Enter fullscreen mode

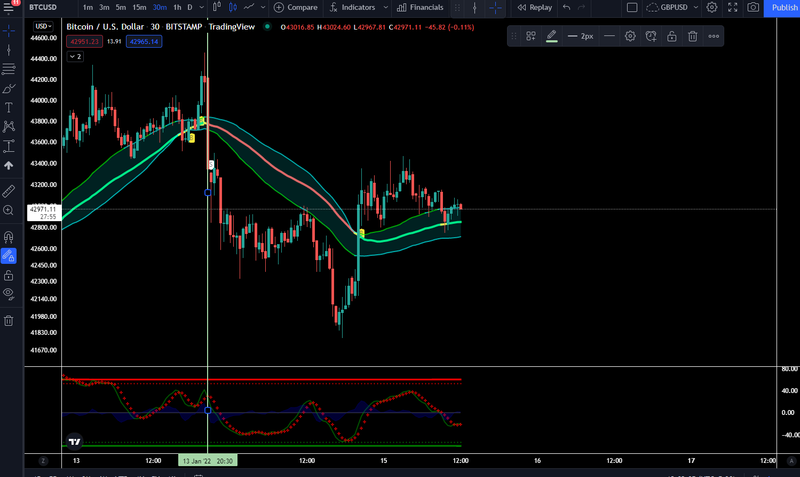point(733,8)
